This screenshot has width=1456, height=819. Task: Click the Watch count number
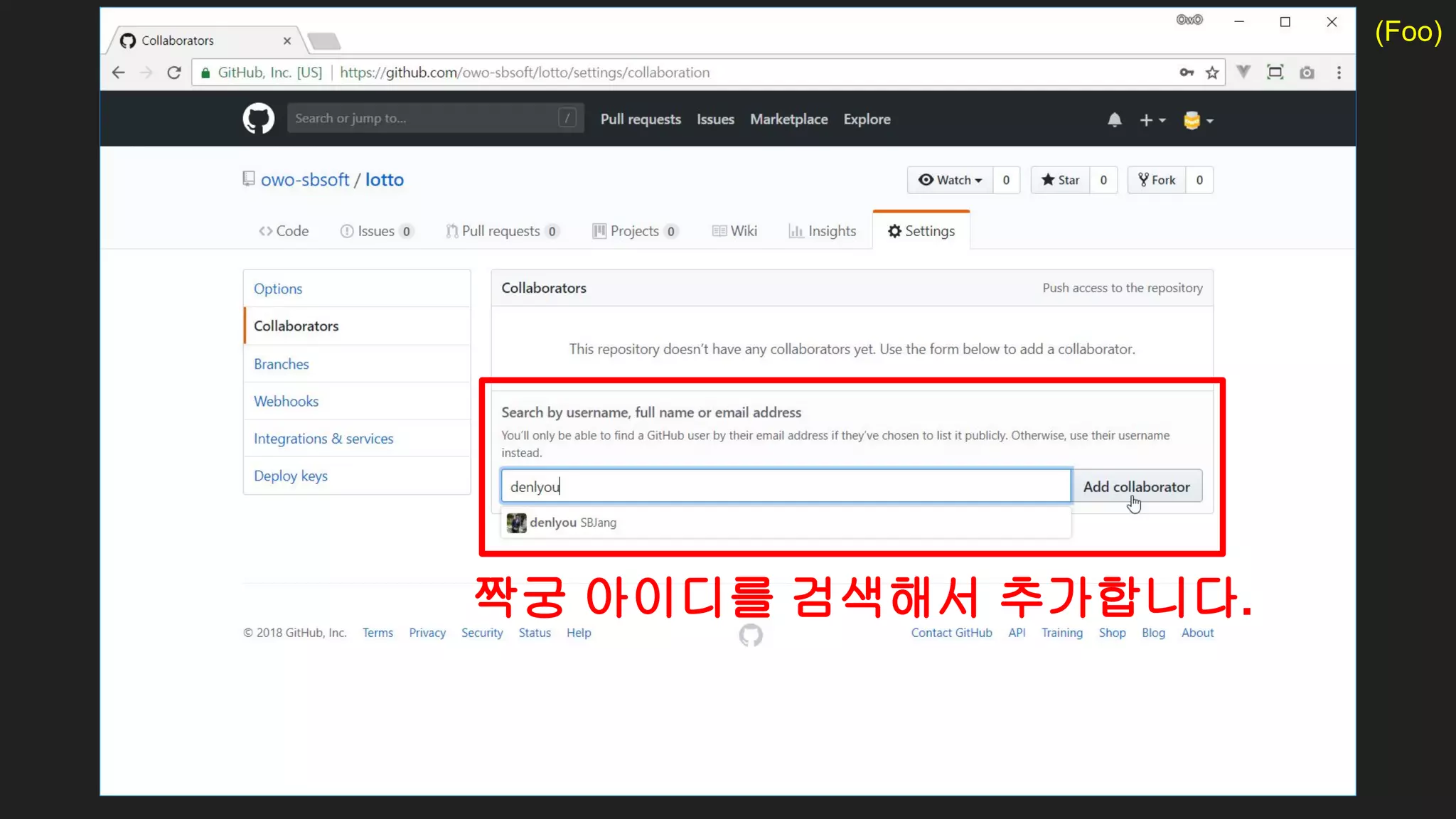pos(1006,180)
